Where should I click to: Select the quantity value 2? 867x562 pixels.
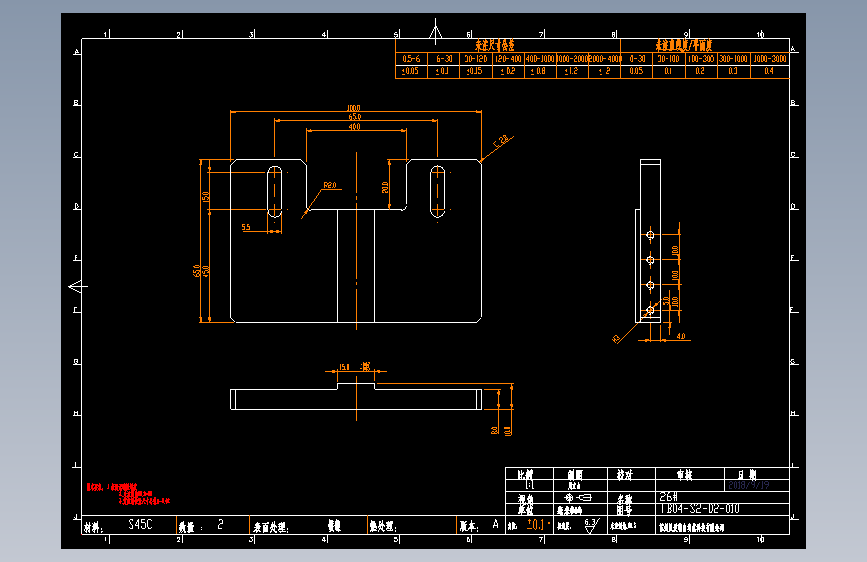click(x=221, y=524)
